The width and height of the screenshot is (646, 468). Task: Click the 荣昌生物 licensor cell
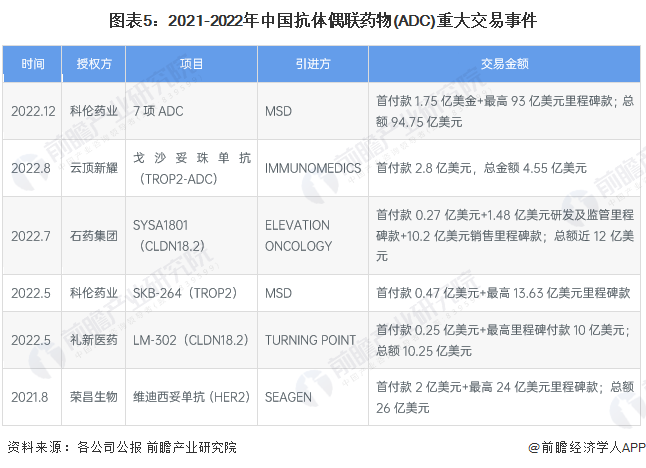tap(94, 397)
